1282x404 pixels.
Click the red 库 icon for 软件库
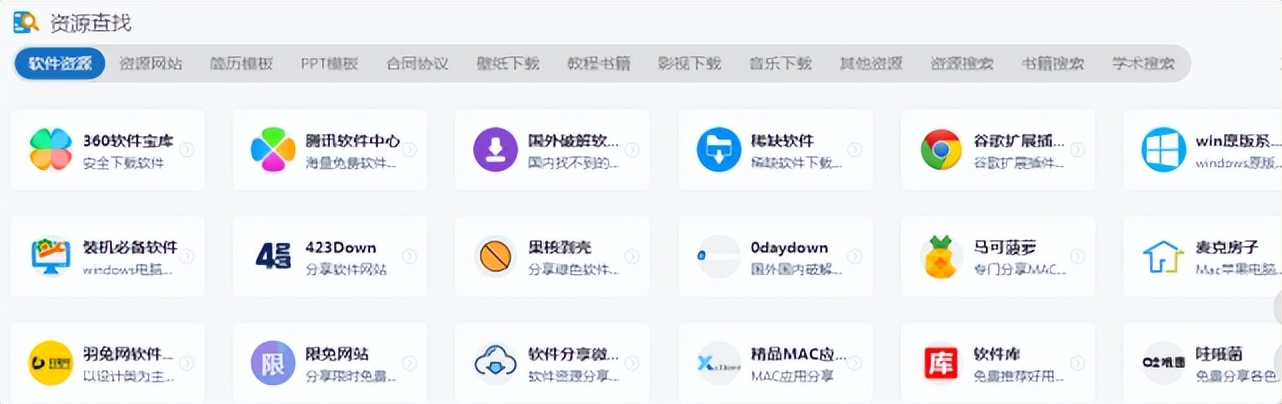click(941, 363)
